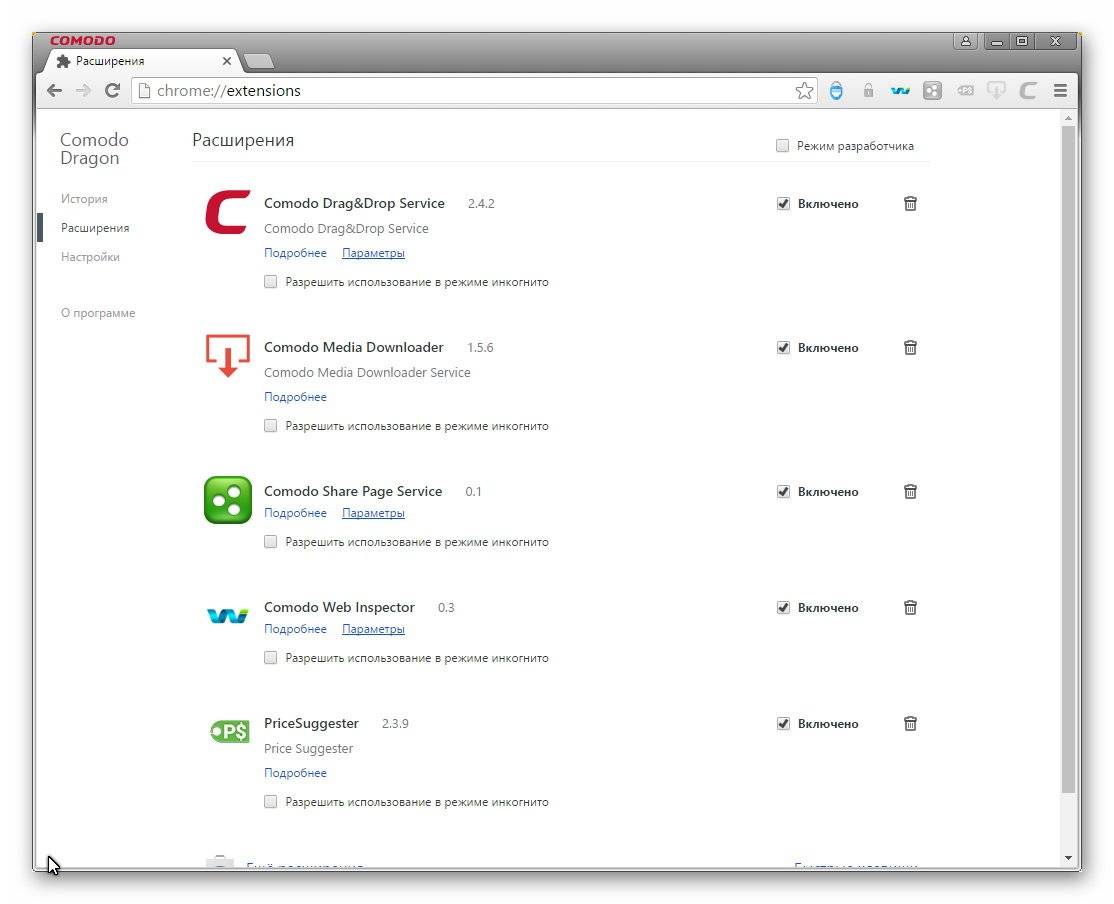Click the page icon in the address bar

[x=144, y=90]
